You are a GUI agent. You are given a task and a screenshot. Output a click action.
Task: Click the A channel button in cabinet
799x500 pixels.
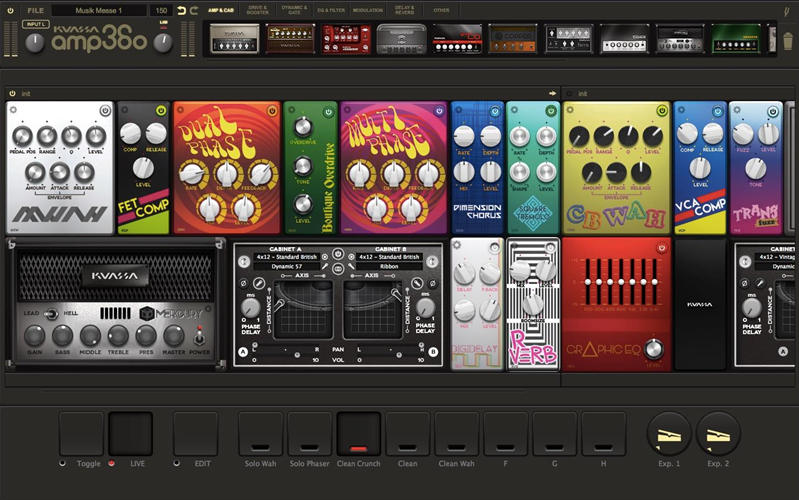[x=243, y=352]
